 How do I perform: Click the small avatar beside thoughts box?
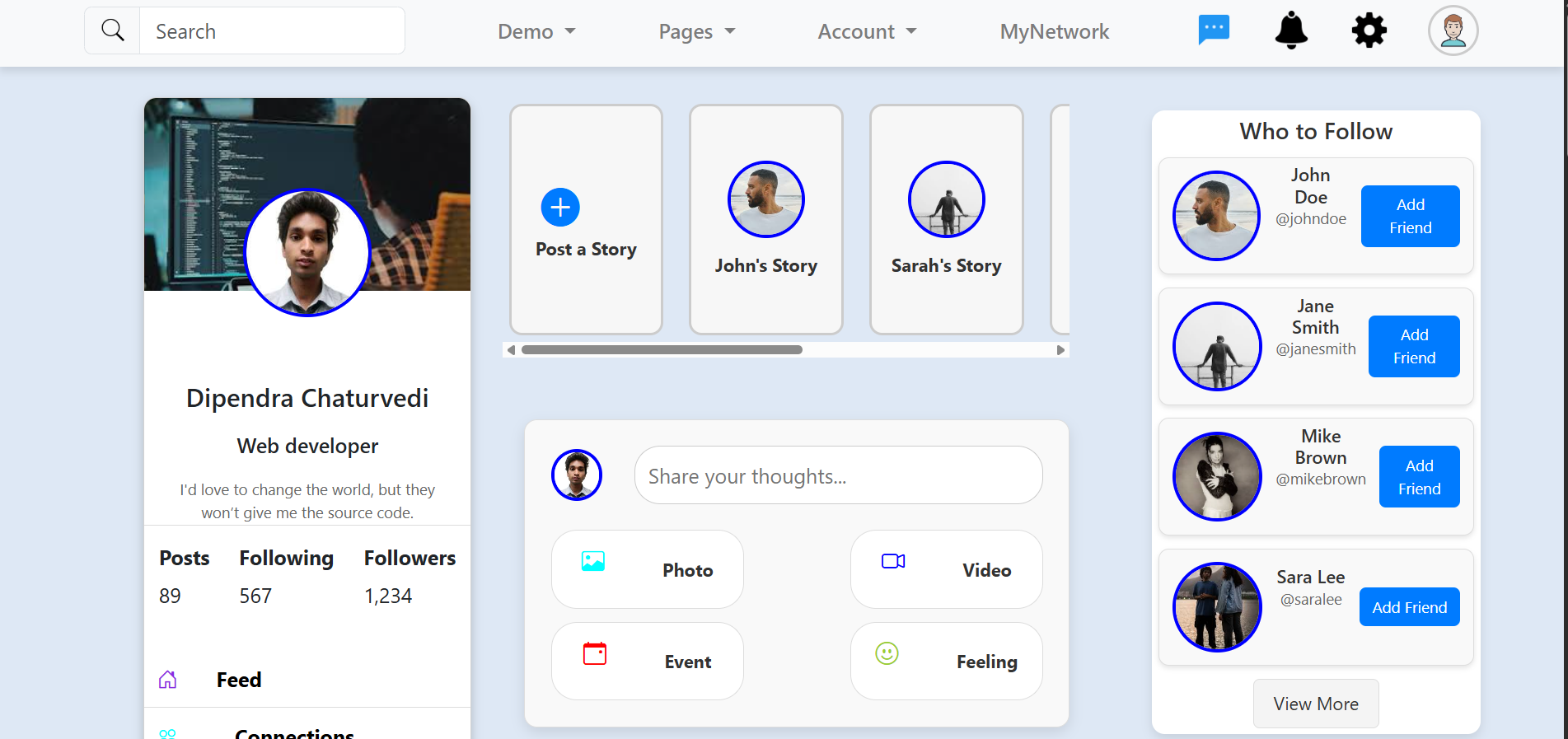[577, 475]
